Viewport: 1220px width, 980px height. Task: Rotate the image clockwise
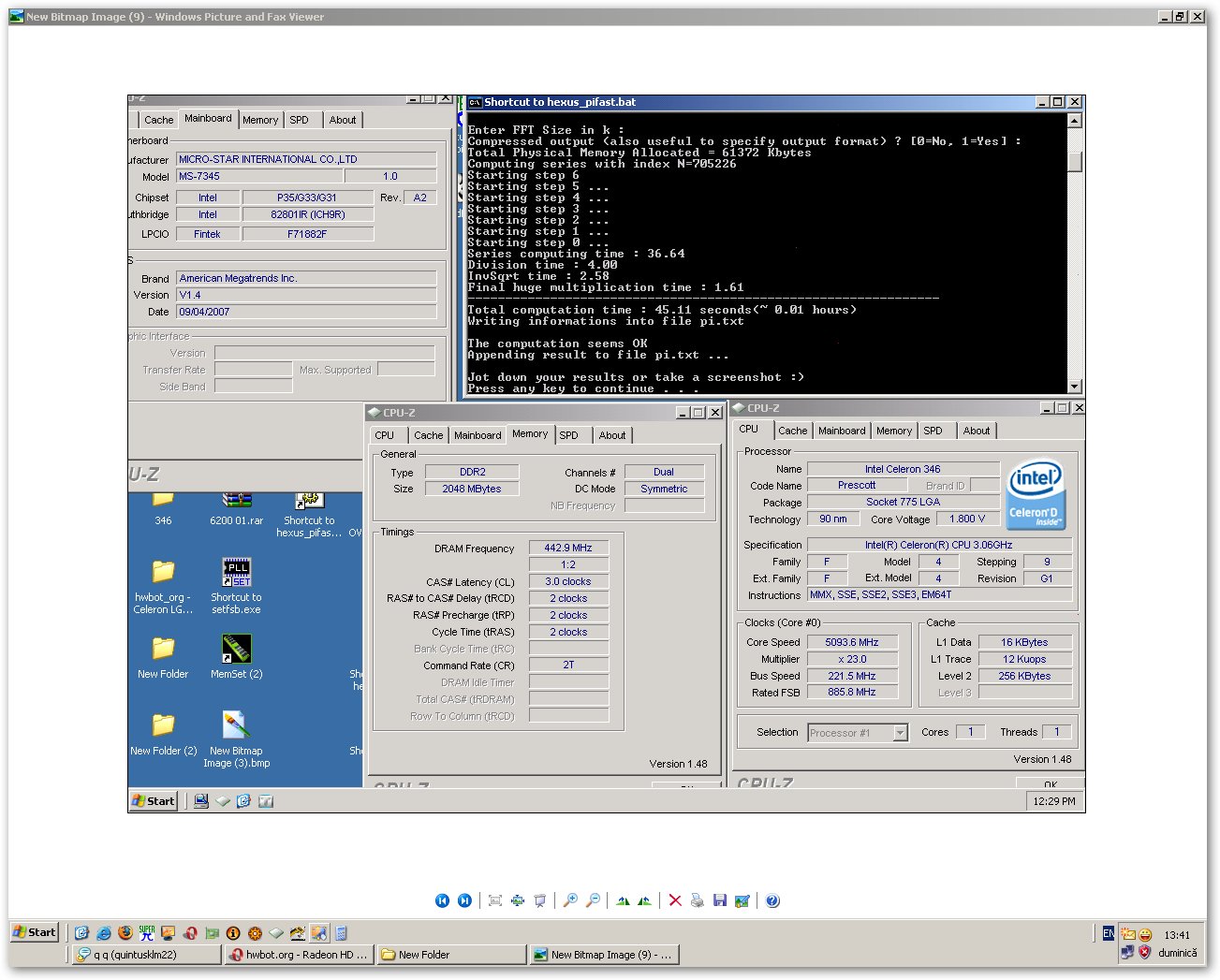coord(623,900)
